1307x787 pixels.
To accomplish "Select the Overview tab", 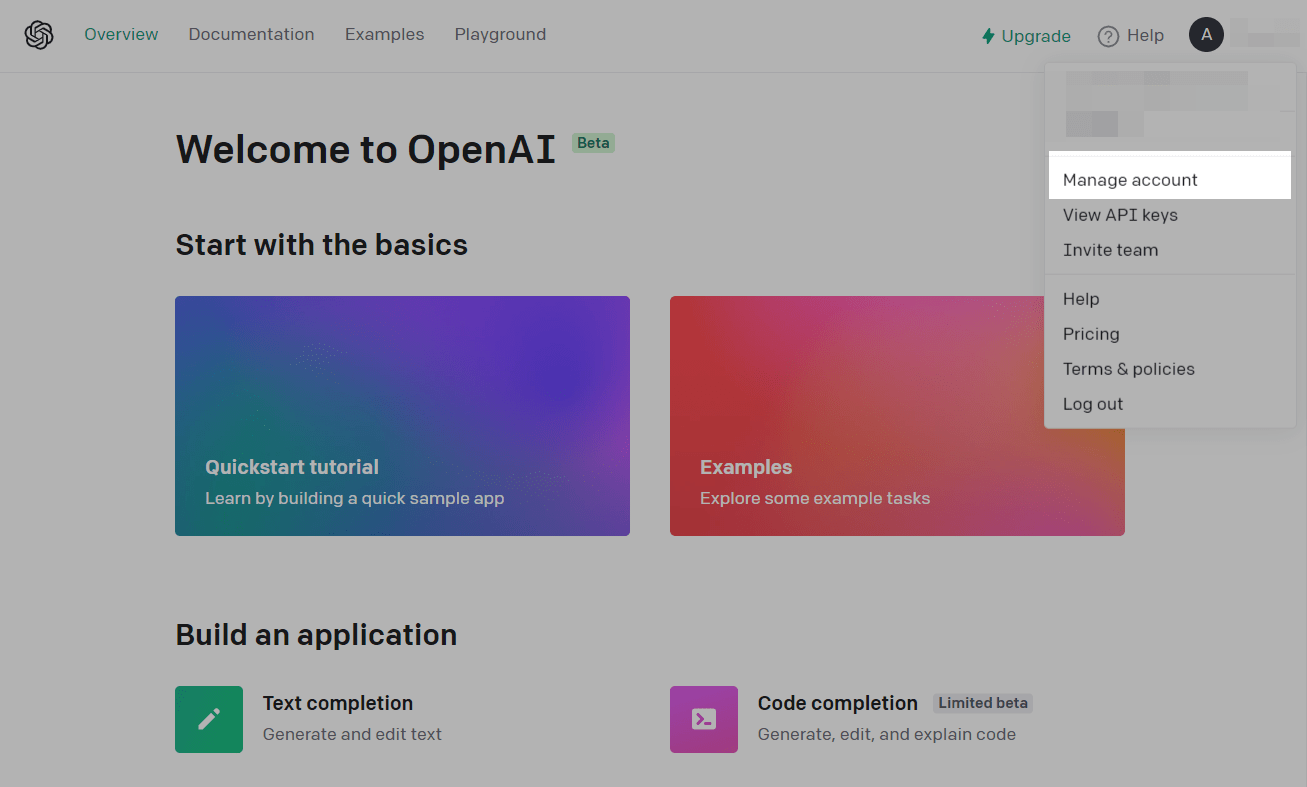I will point(121,35).
